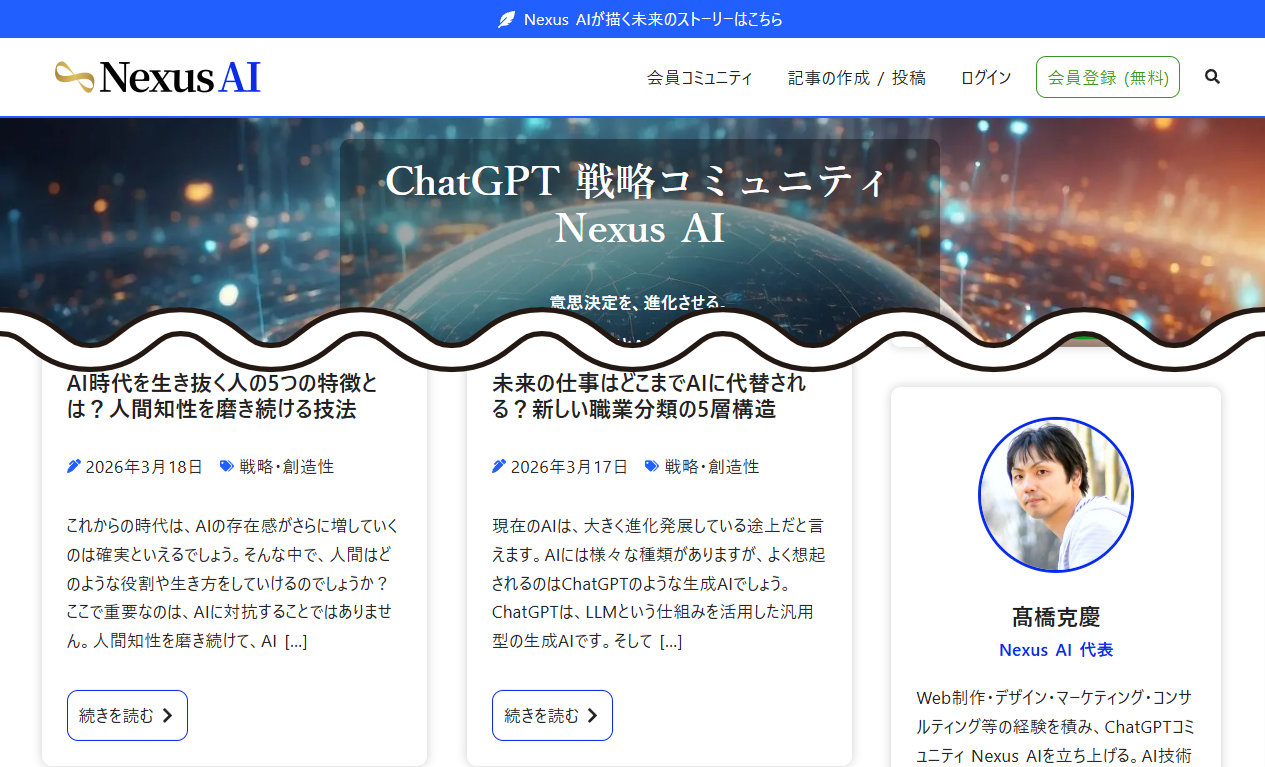Click hero tagline 意思決定を、進化させる
This screenshot has width=1265, height=767.
click(x=638, y=301)
